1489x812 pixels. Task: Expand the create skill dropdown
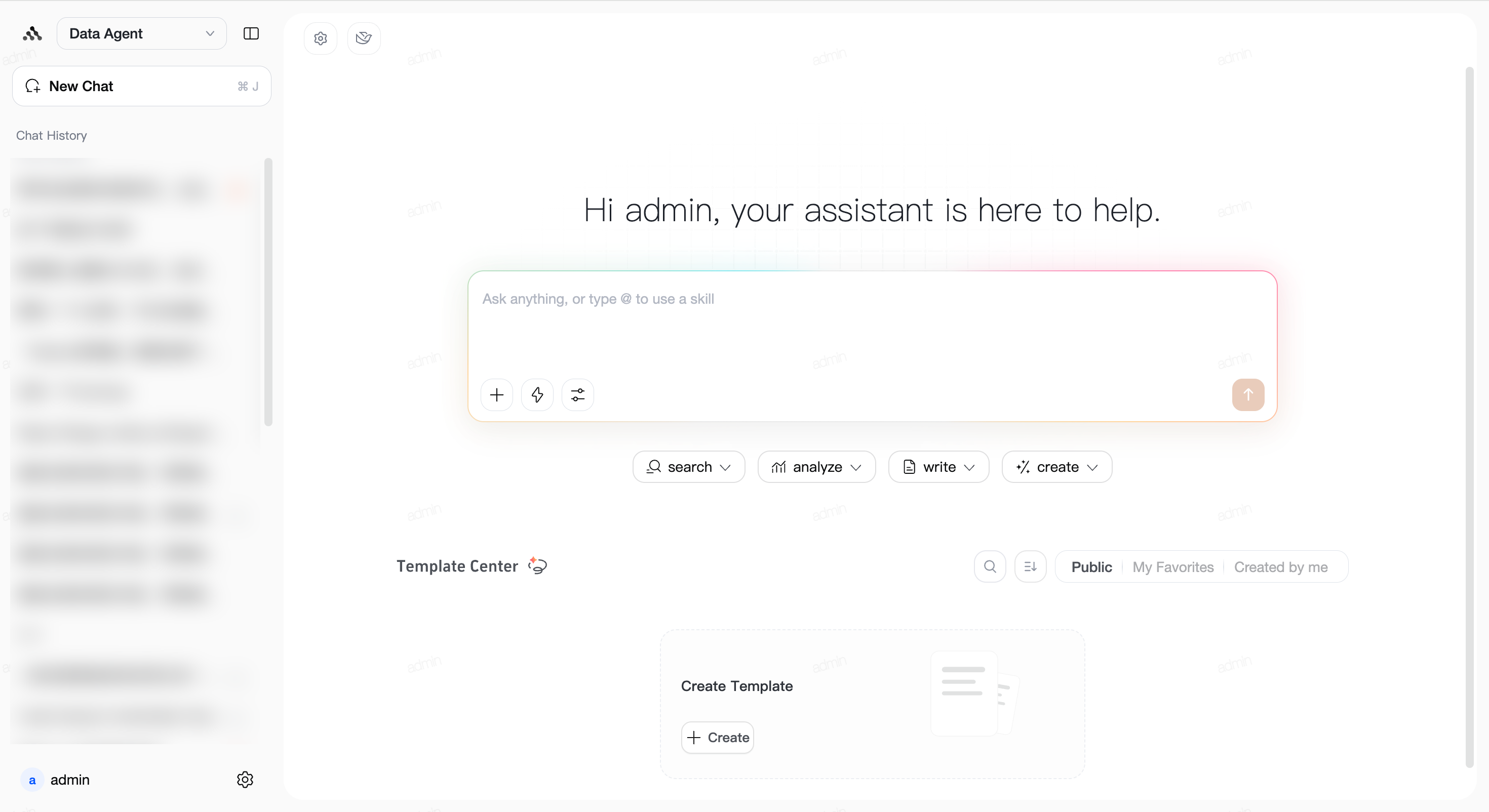pos(1056,467)
